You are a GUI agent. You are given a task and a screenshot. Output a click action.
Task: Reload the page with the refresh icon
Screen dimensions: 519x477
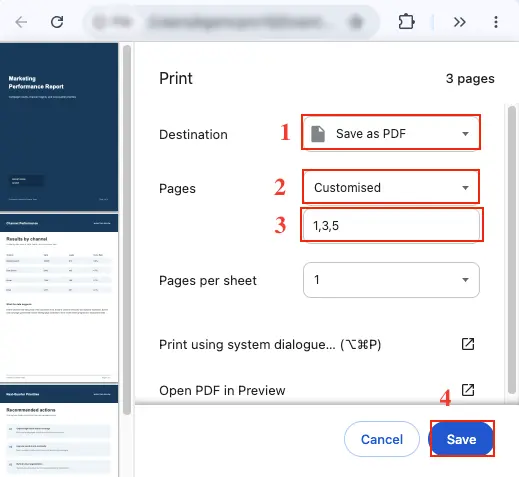57,22
